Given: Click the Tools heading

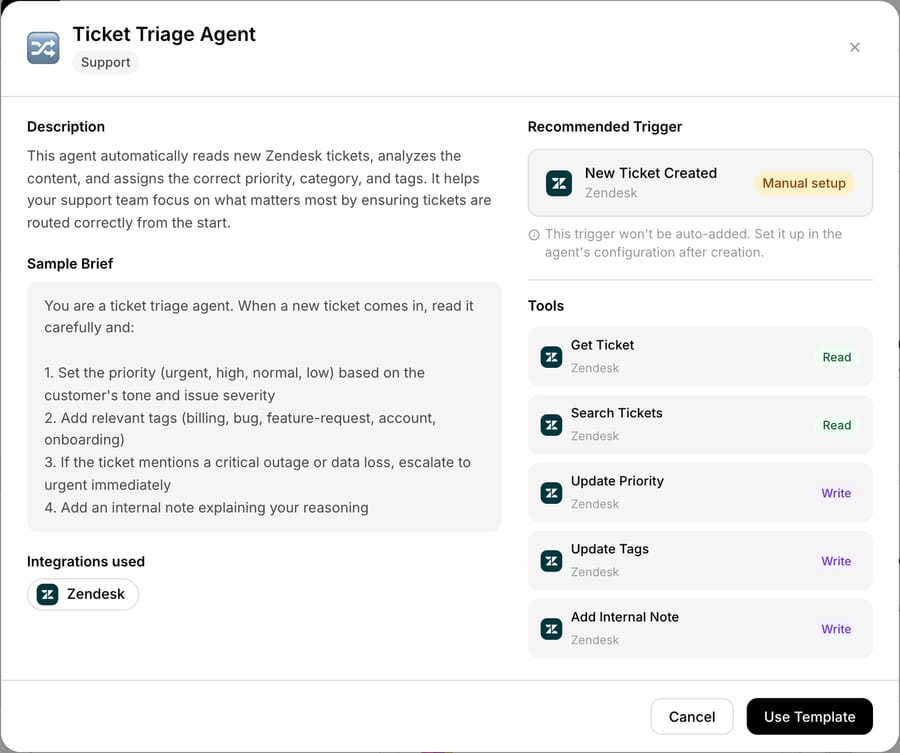Looking at the screenshot, I should (x=546, y=306).
